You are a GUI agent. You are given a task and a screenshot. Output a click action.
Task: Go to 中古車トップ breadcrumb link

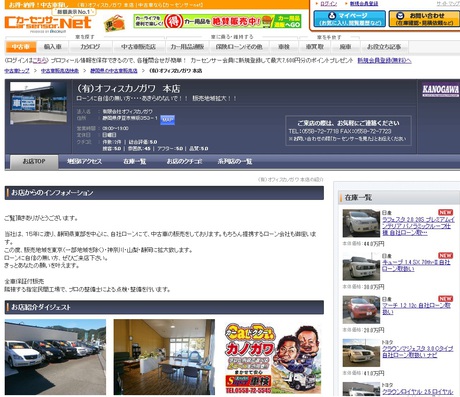point(17,71)
